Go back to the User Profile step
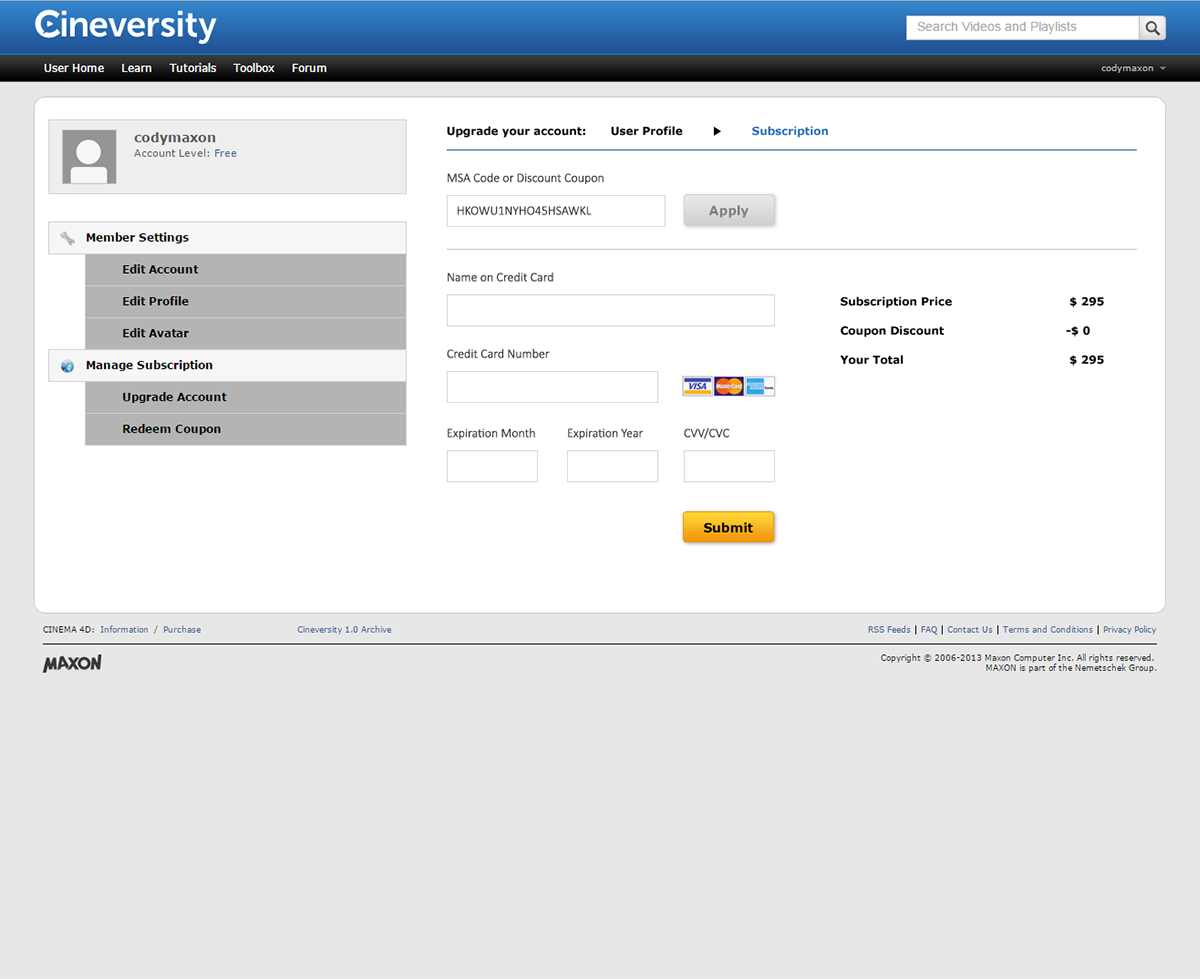Image resolution: width=1200 pixels, height=979 pixels. tap(646, 131)
